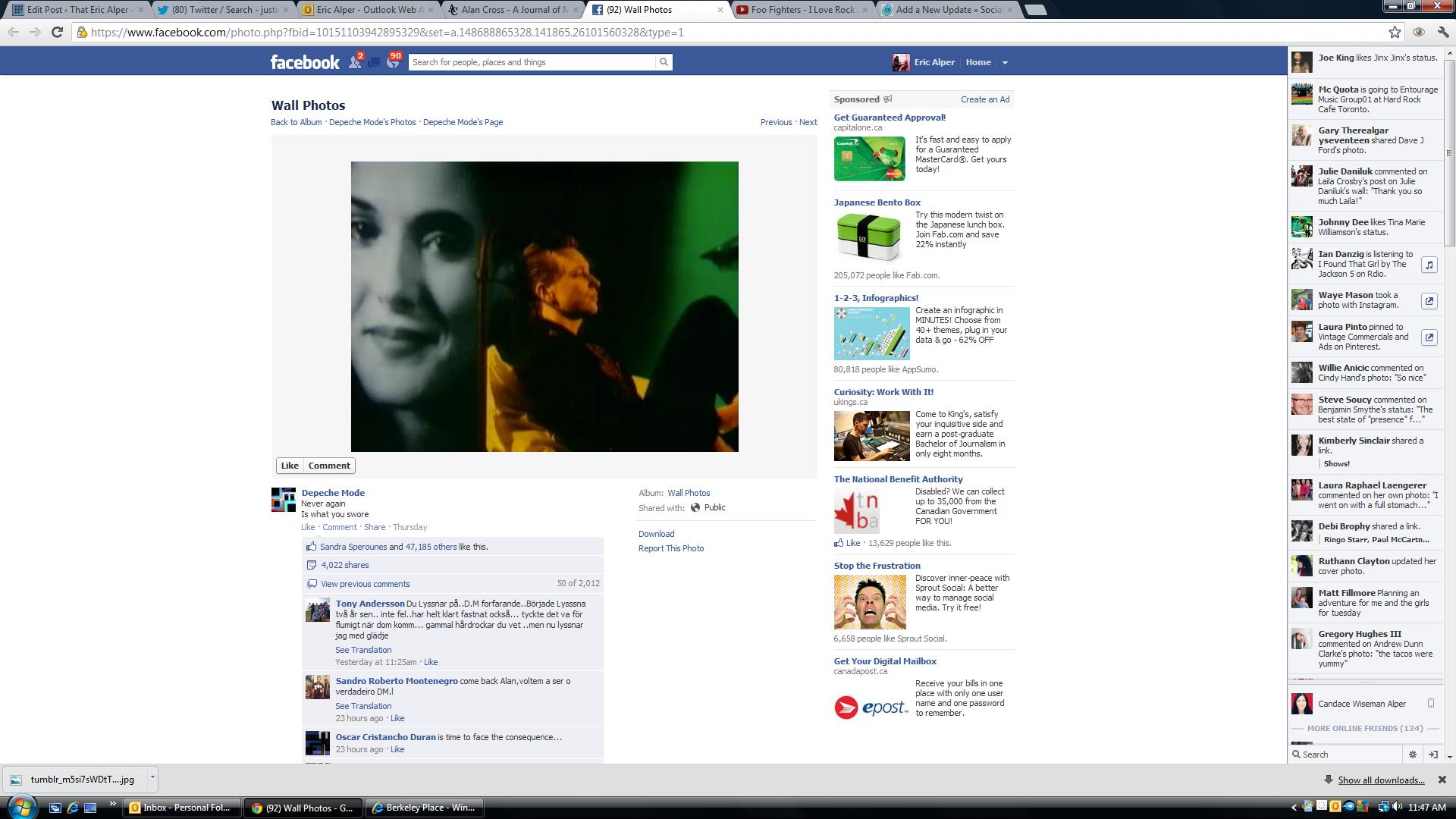This screenshot has width=1456, height=819.
Task: Open the account menu dropdown arrow
Action: coord(1005,63)
